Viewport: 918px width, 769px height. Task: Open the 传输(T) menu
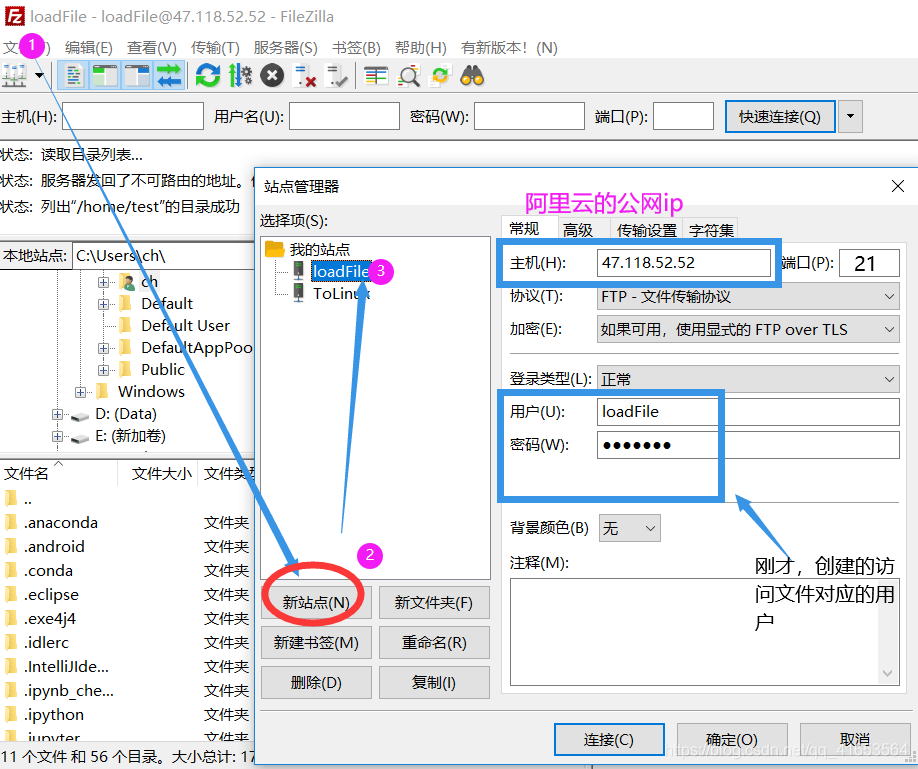coord(215,47)
